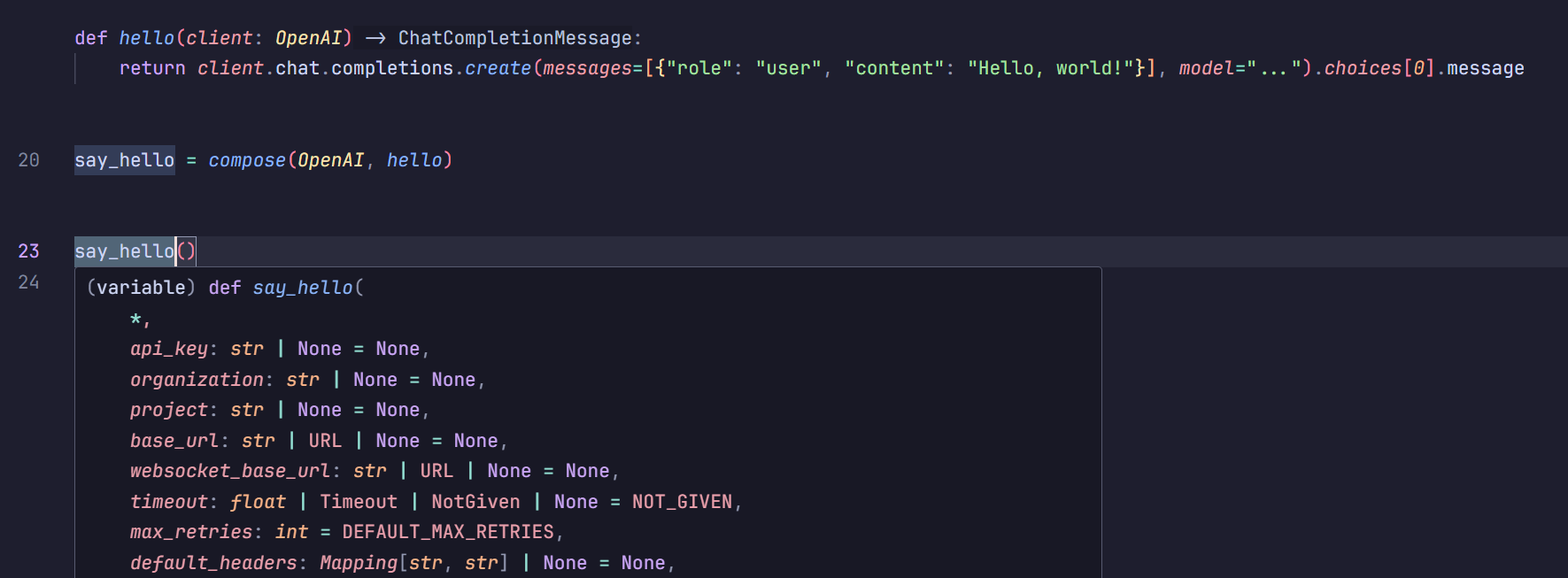Click line number 24 in the gutter
Viewport: 1568px width, 578px height.
[x=28, y=282]
